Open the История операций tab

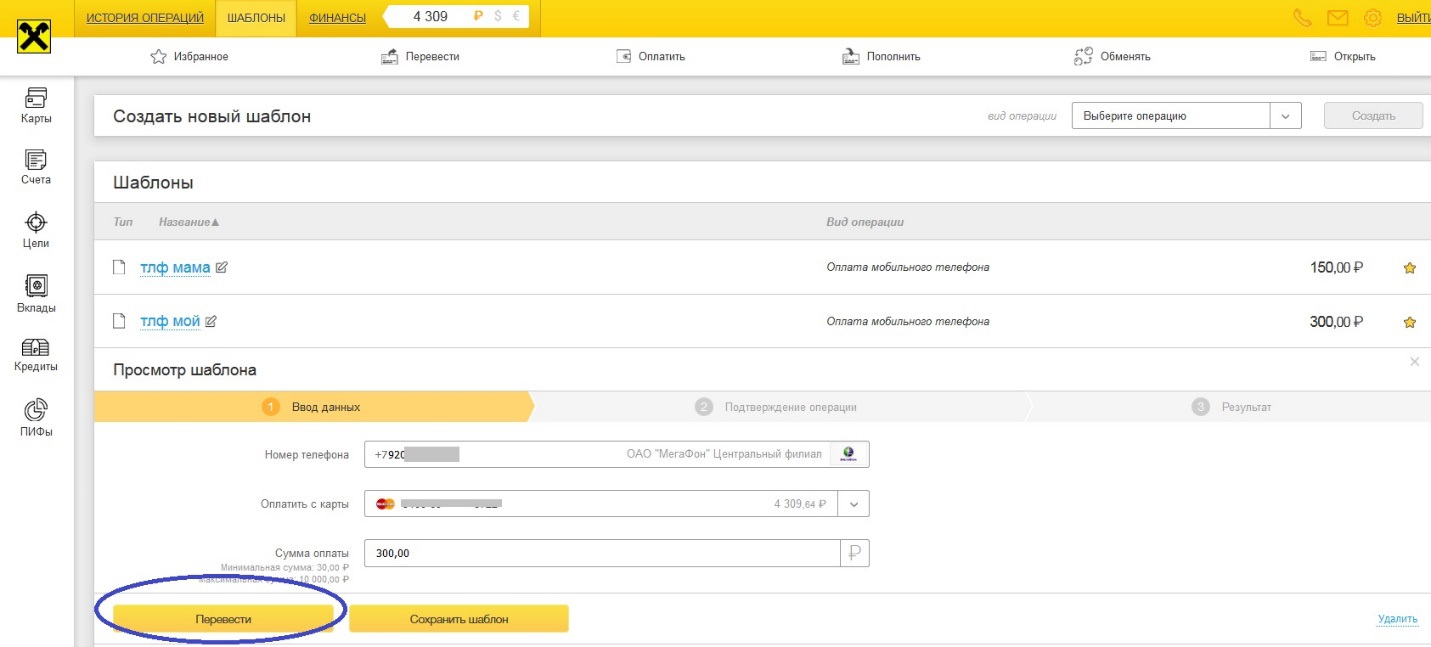click(146, 17)
